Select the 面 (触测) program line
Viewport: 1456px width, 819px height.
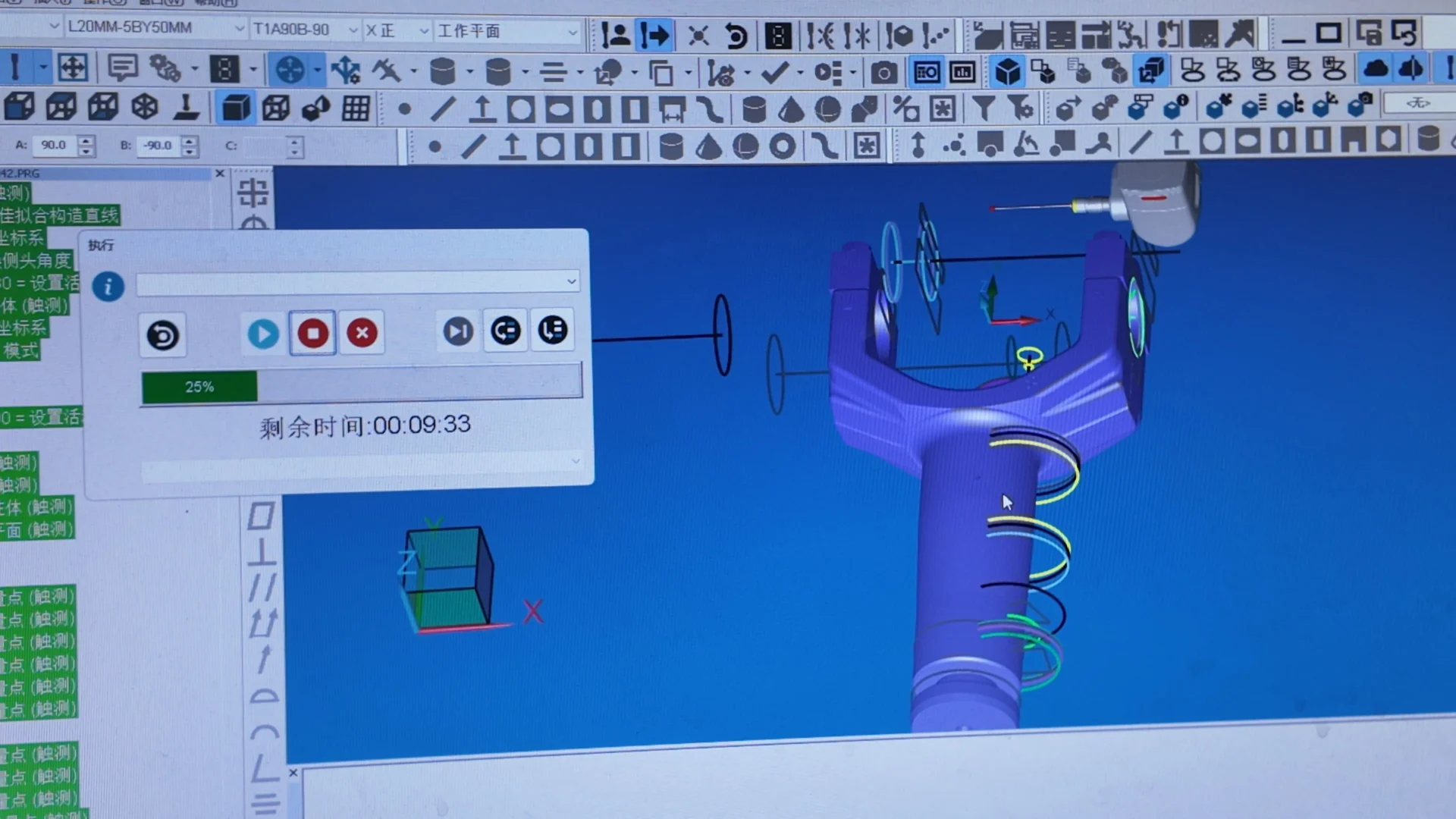pyautogui.click(x=37, y=529)
